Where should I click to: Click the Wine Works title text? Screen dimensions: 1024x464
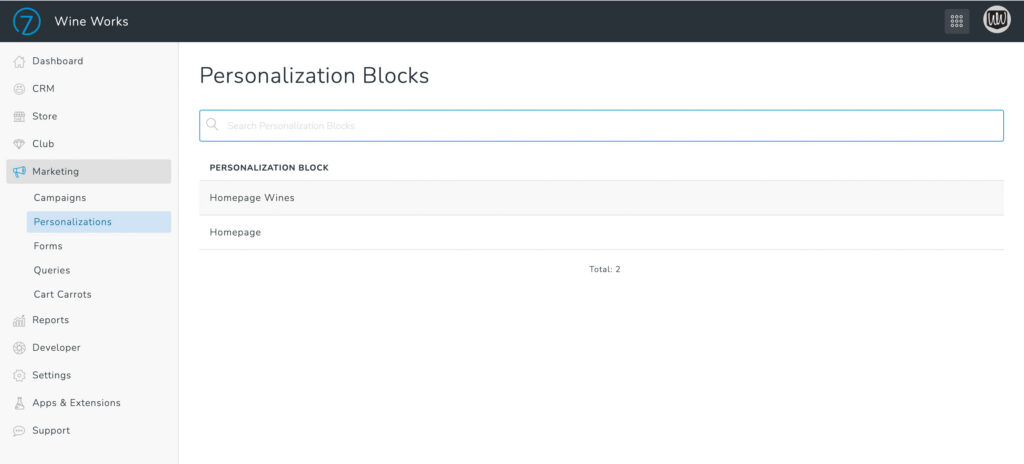[x=91, y=22]
